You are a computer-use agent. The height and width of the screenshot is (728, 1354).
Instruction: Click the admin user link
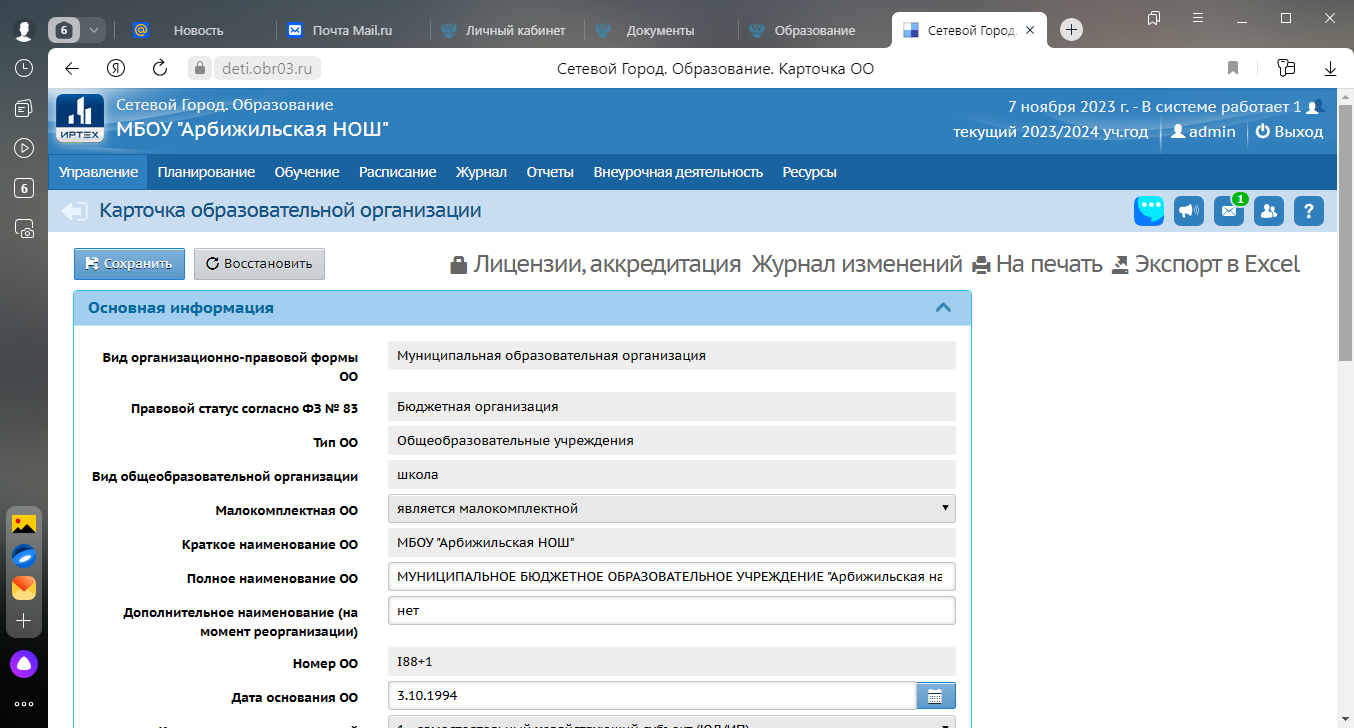[1203, 132]
